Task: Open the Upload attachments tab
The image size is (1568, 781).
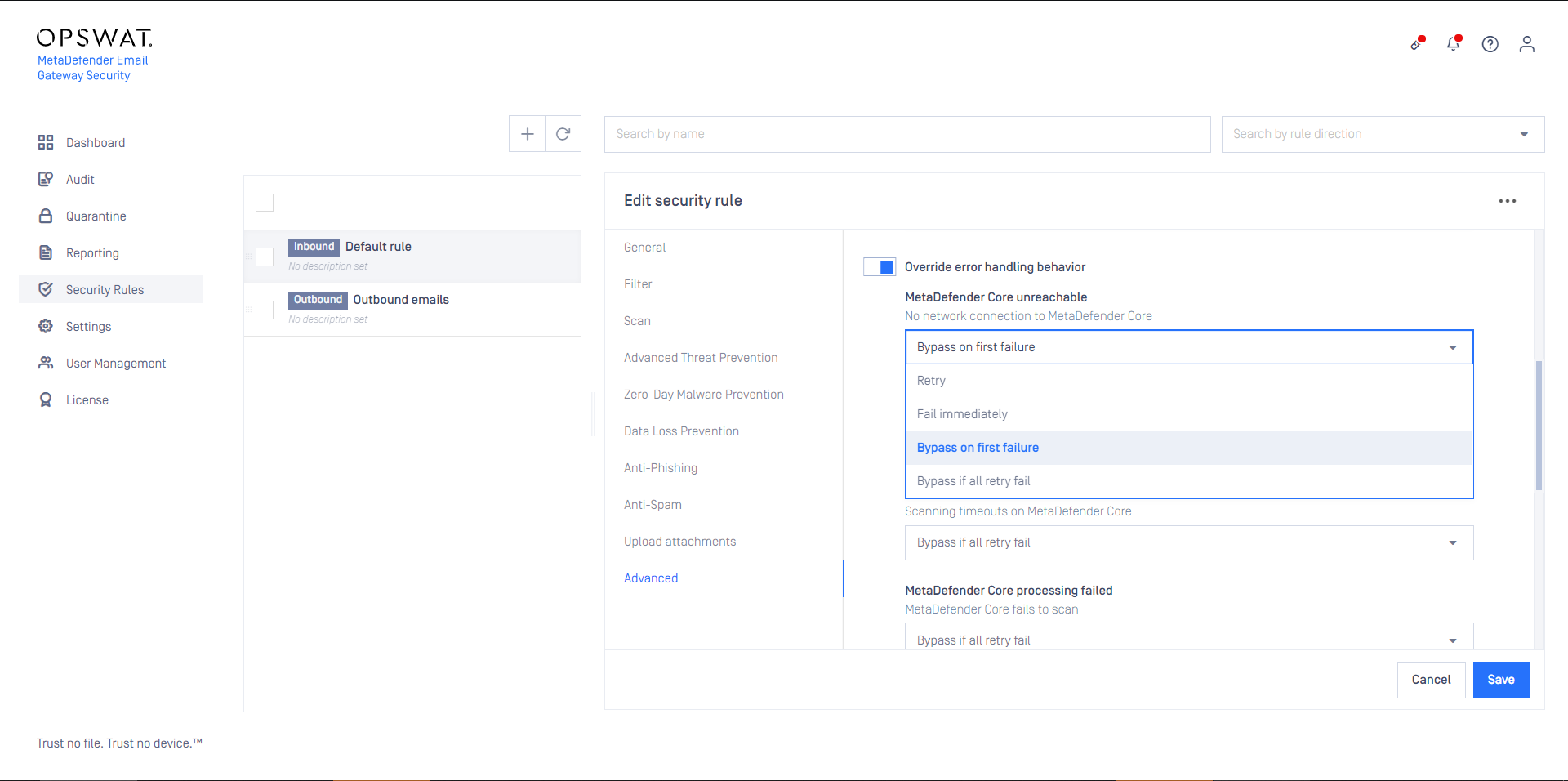Action: 679,542
